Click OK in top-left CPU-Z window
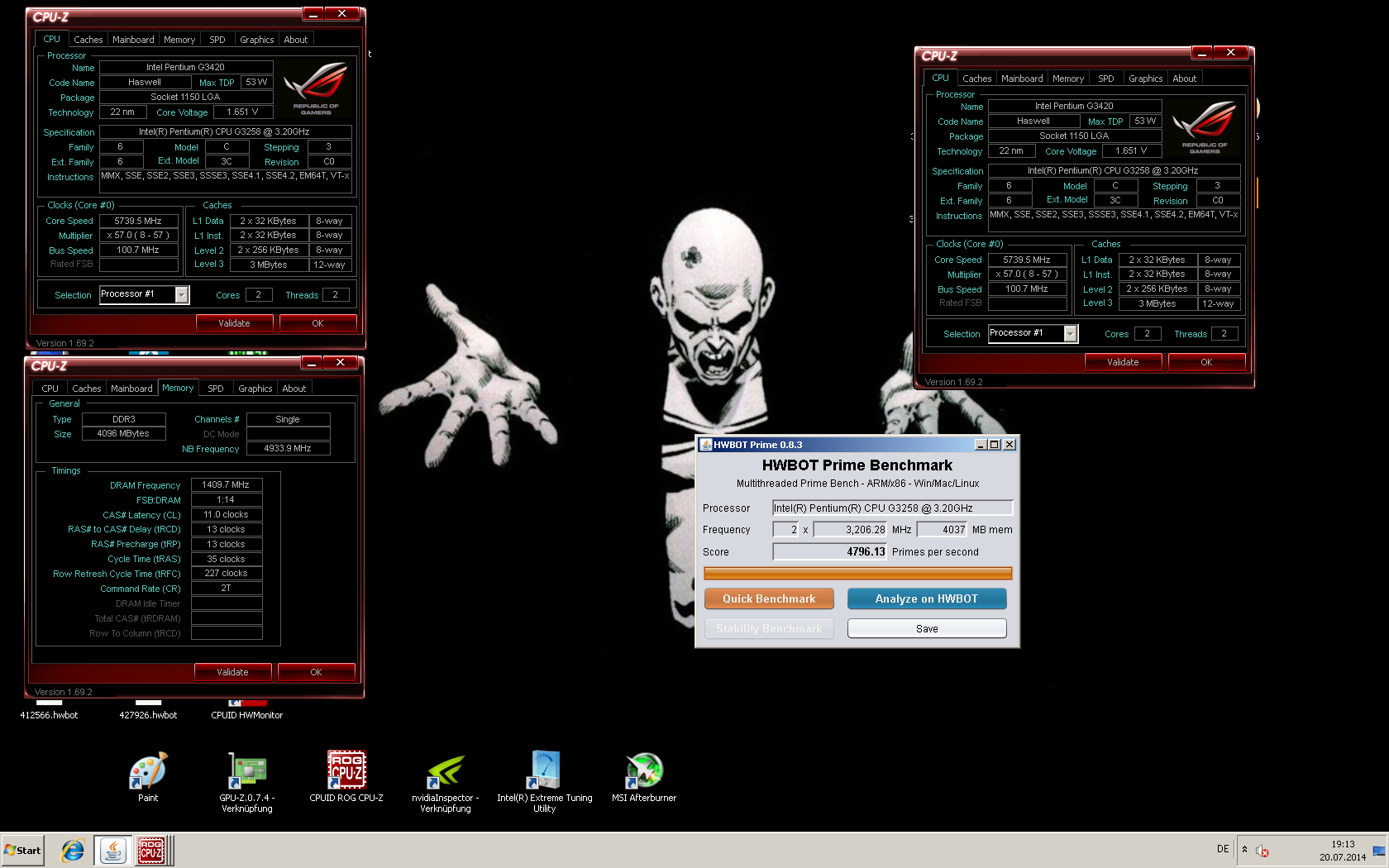This screenshot has height=868, width=1389. (317, 323)
